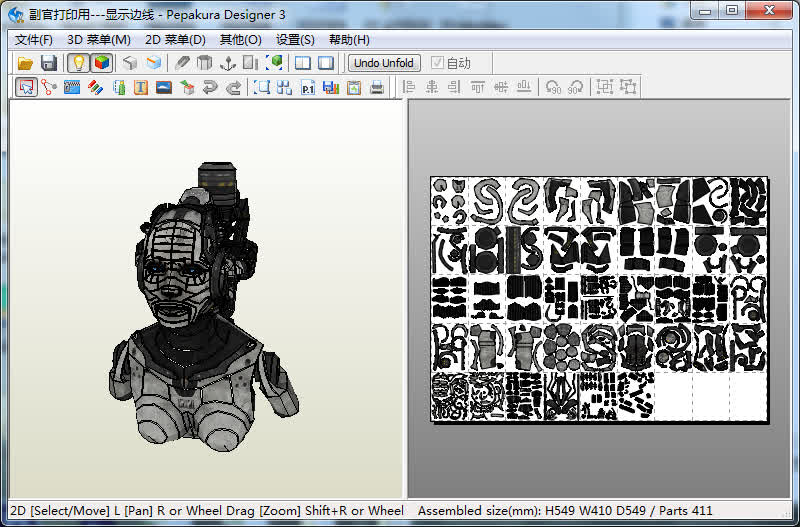
Task: Click the 2D [Select/Move] status hint text
Action: click(x=207, y=511)
